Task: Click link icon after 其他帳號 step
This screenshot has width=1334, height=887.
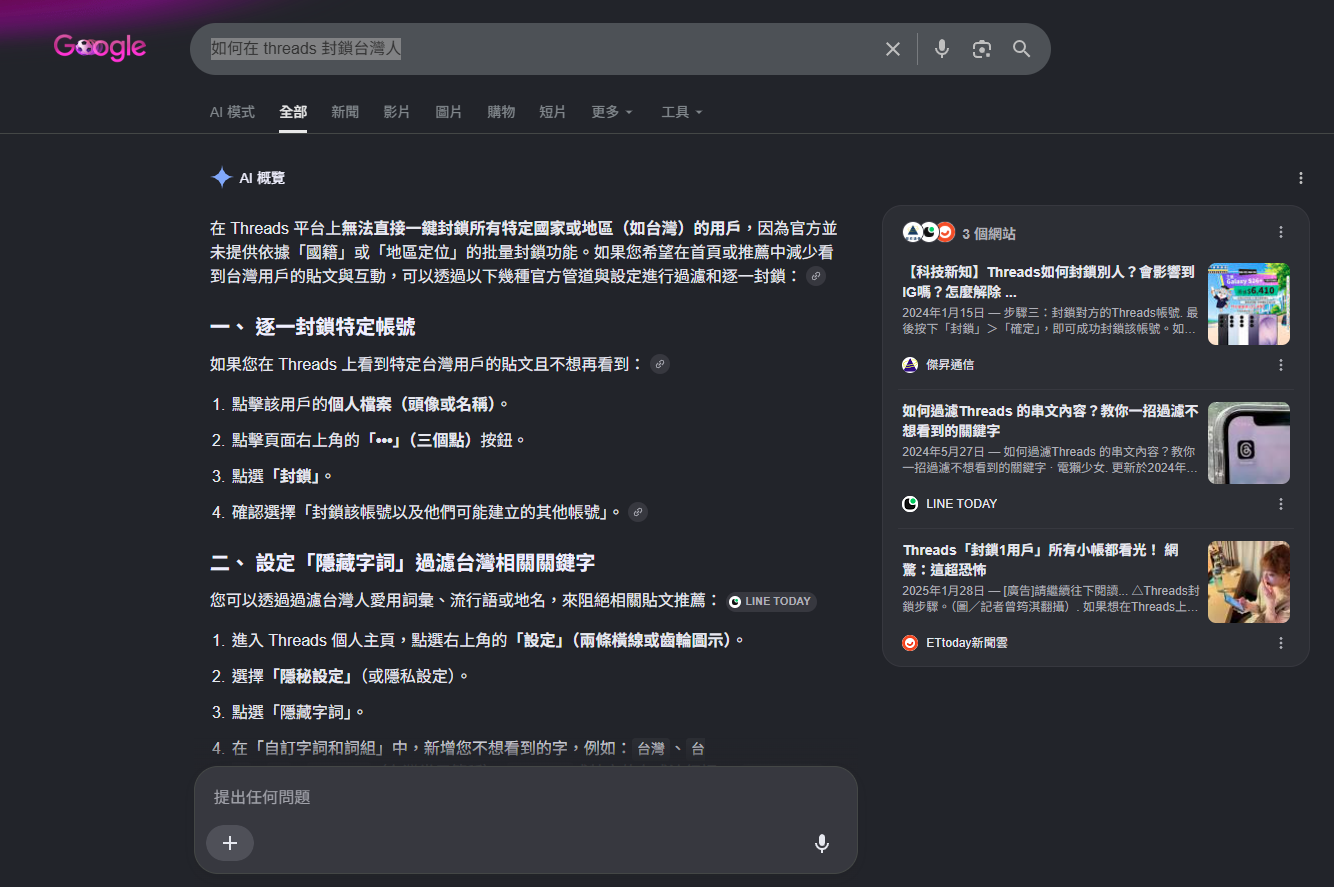Action: coord(637,512)
